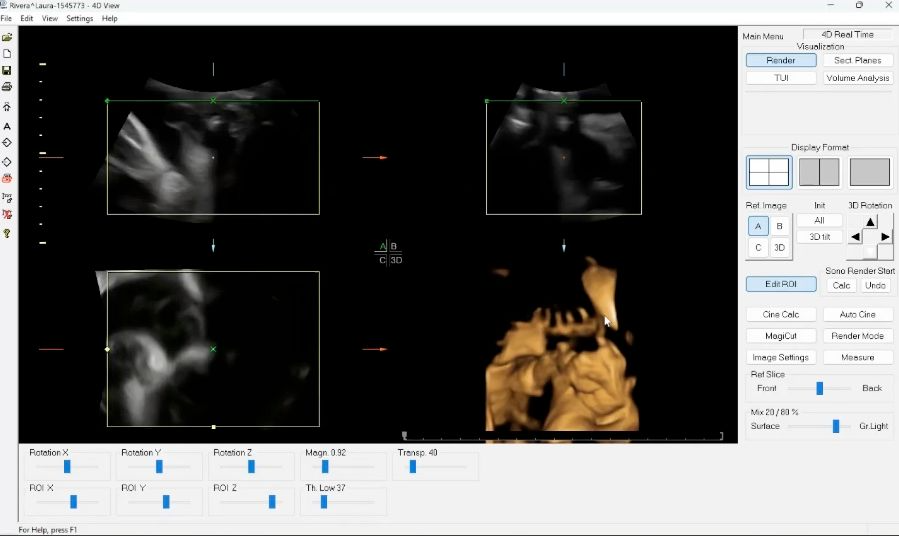This screenshot has width=899, height=536.
Task: Click the Rotation X slider handle
Action: click(x=67, y=466)
